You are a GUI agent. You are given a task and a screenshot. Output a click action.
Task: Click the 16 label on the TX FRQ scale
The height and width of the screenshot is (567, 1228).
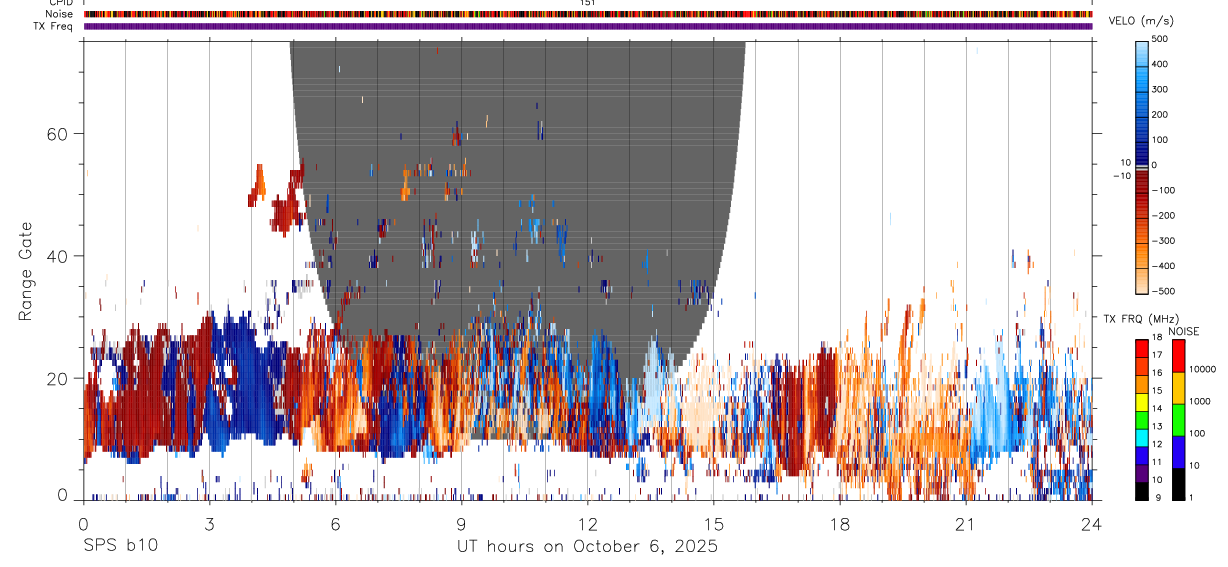click(1158, 373)
